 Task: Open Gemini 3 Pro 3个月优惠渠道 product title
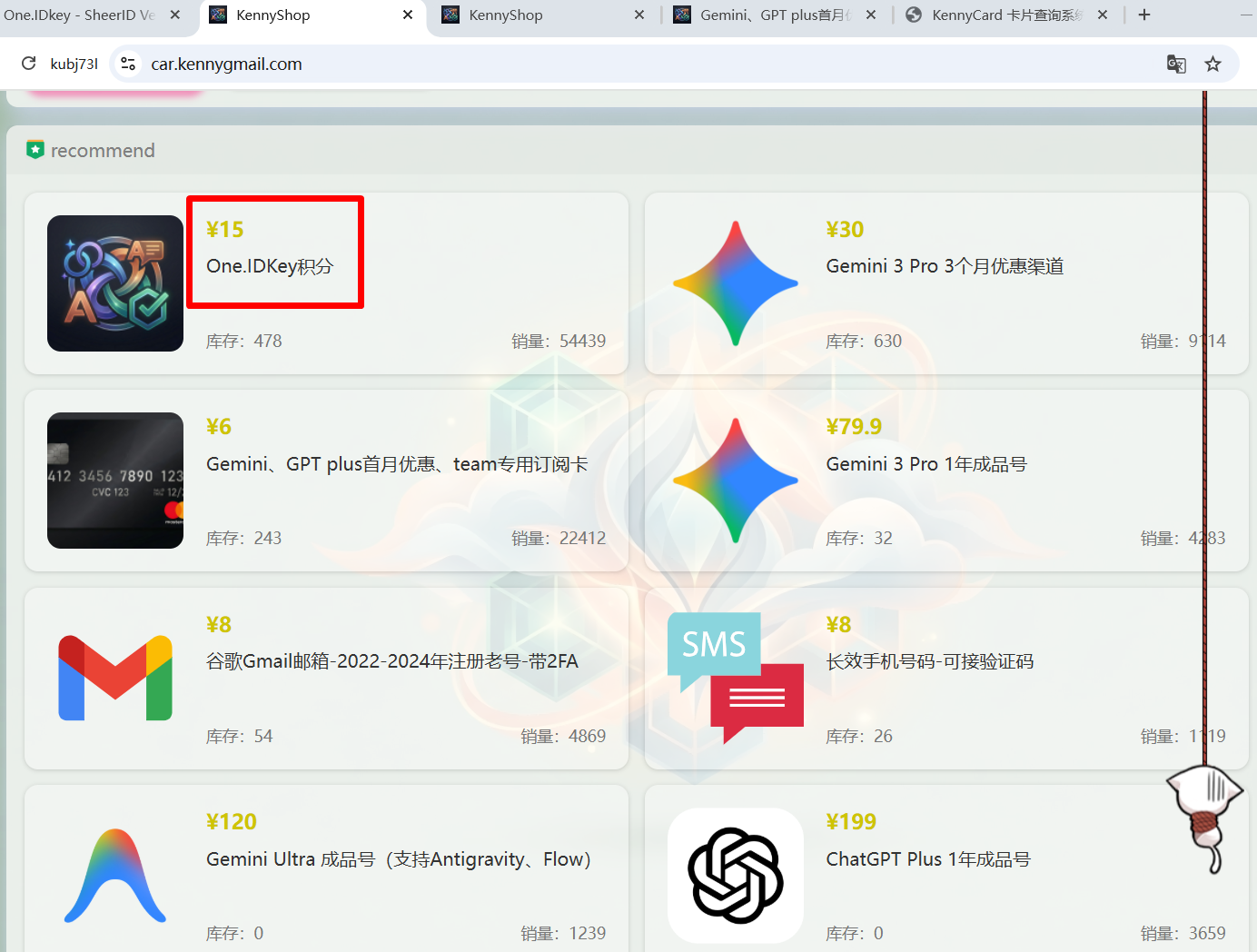pyautogui.click(x=945, y=266)
